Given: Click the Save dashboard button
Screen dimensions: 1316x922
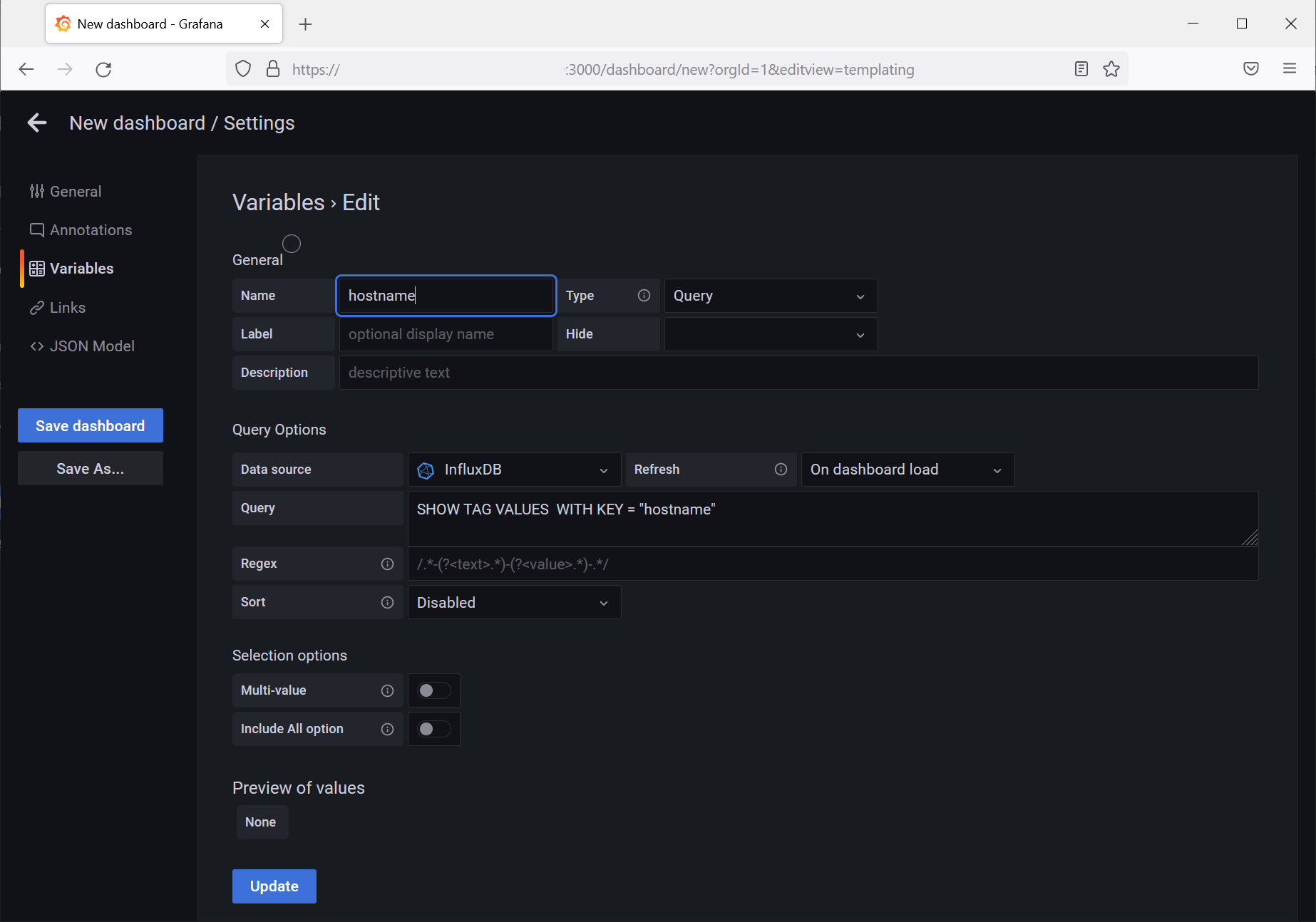Looking at the screenshot, I should click(x=90, y=425).
